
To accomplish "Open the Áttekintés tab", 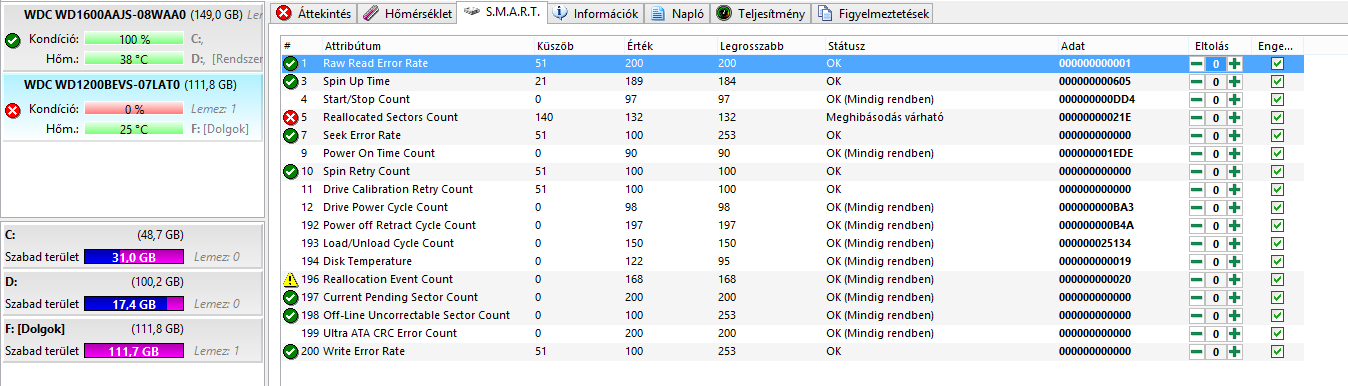I will (313, 13).
